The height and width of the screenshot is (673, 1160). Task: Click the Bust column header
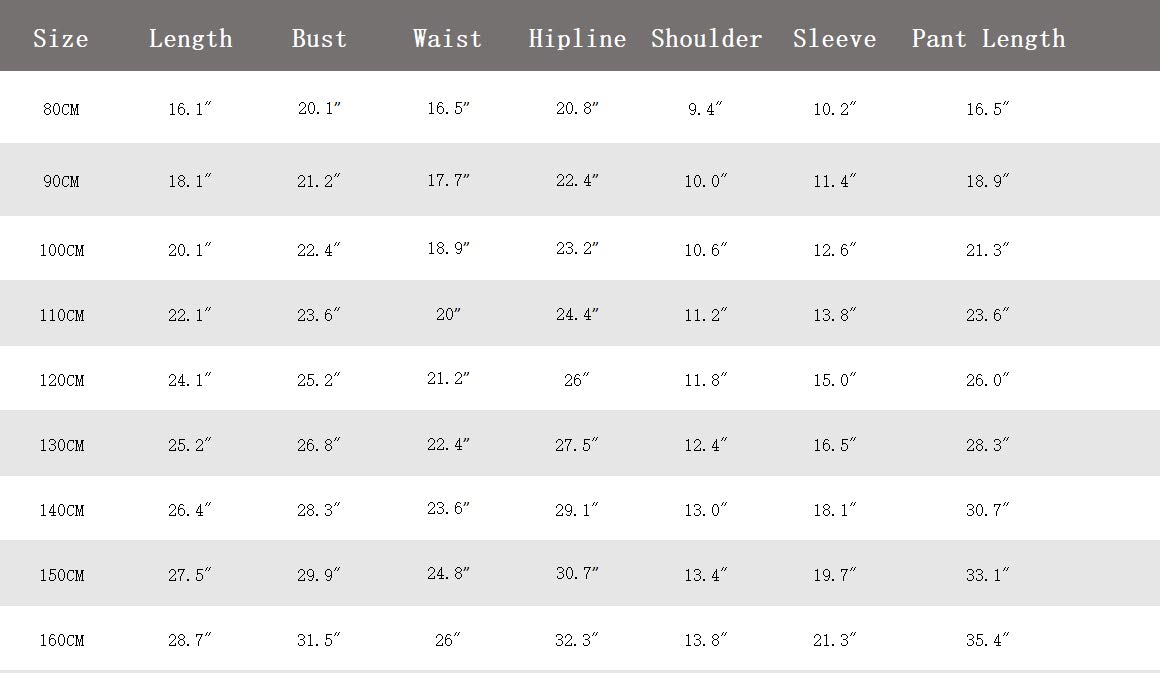click(319, 39)
